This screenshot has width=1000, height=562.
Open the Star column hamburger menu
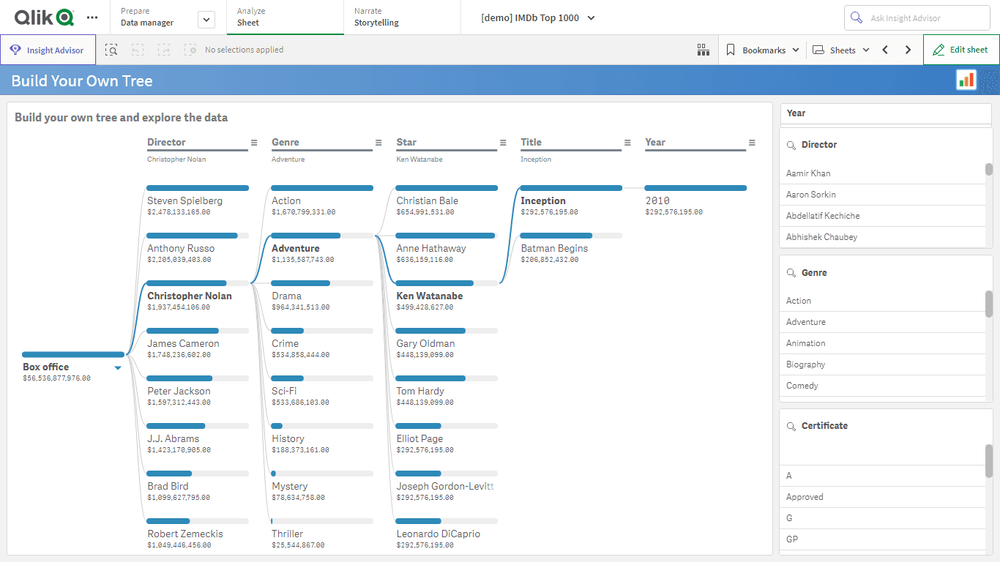503,143
